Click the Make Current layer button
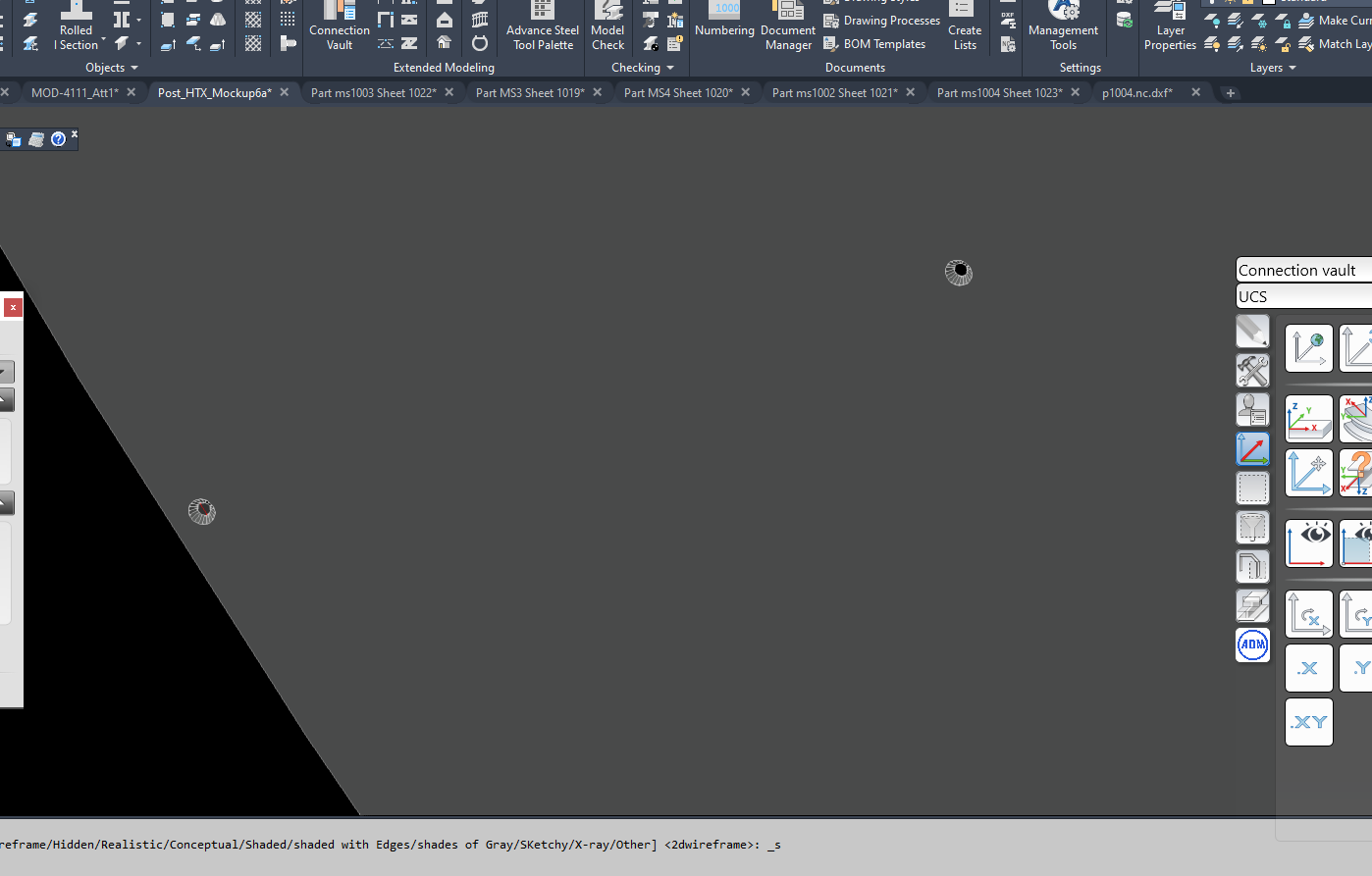The width and height of the screenshot is (1372, 876). (1335, 21)
